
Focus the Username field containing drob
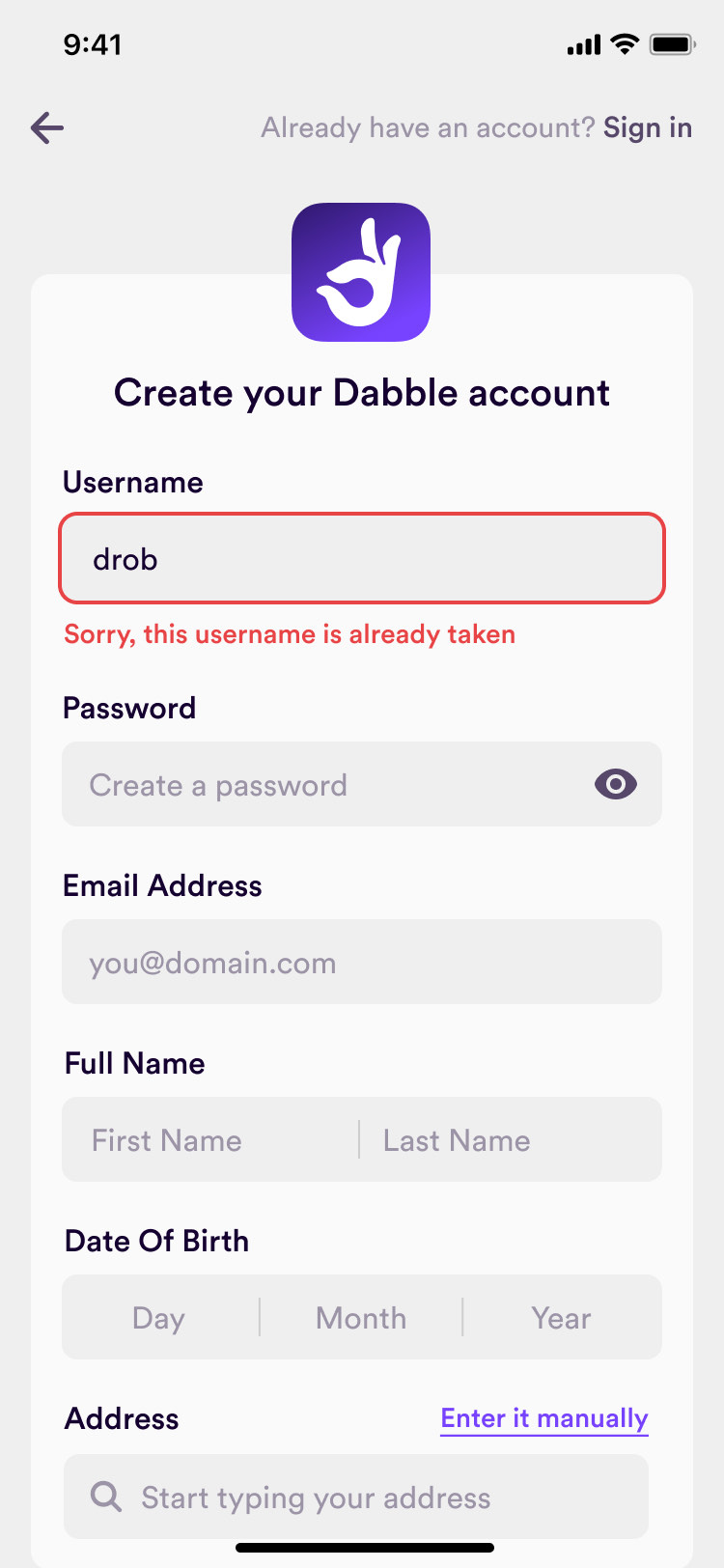click(362, 559)
